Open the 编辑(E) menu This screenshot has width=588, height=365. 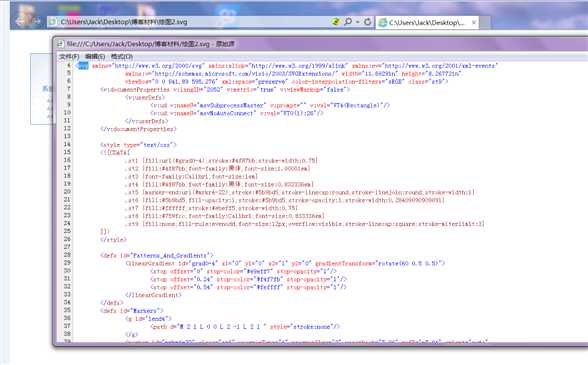(x=95, y=57)
